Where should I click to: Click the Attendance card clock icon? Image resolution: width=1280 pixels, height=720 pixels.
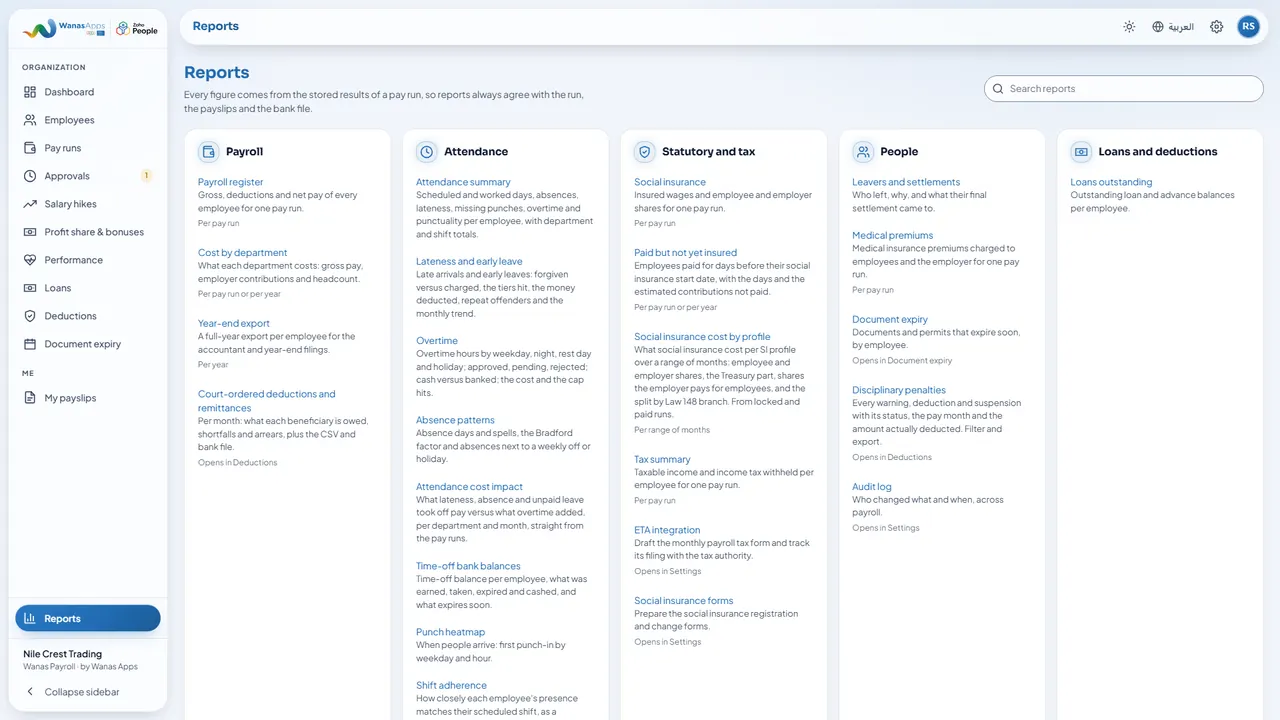click(427, 152)
